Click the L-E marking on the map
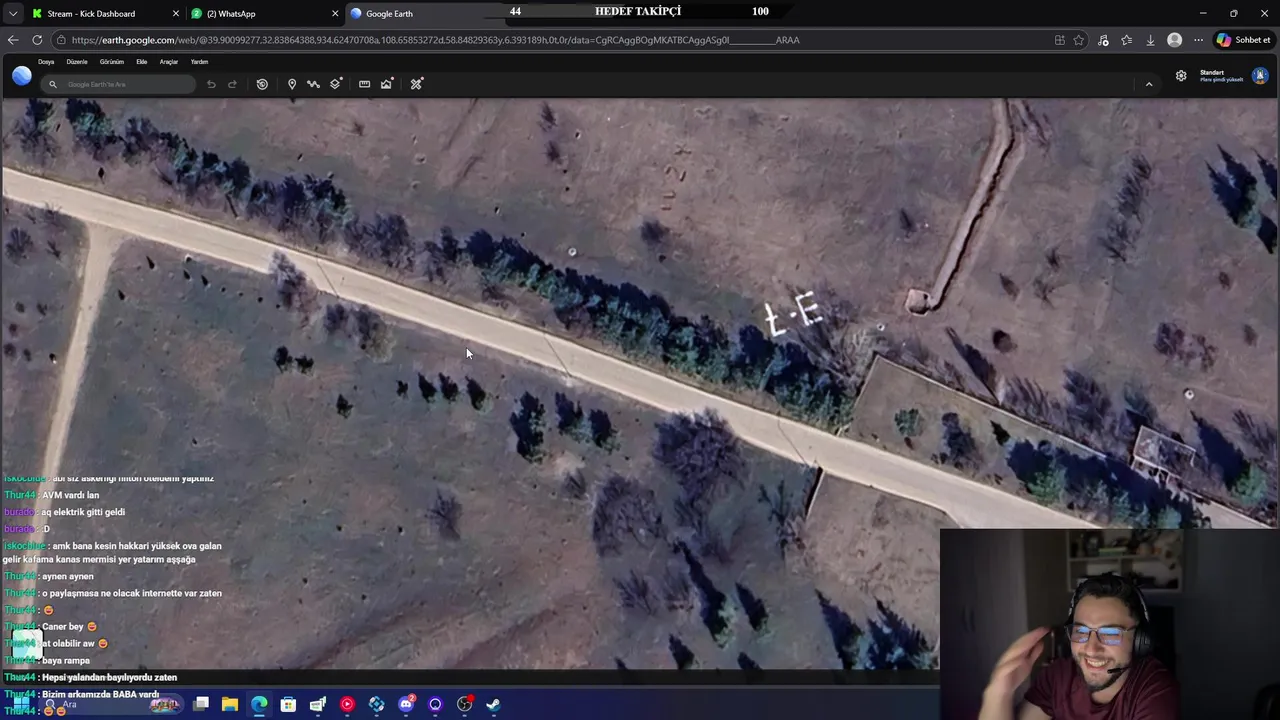 pyautogui.click(x=794, y=314)
